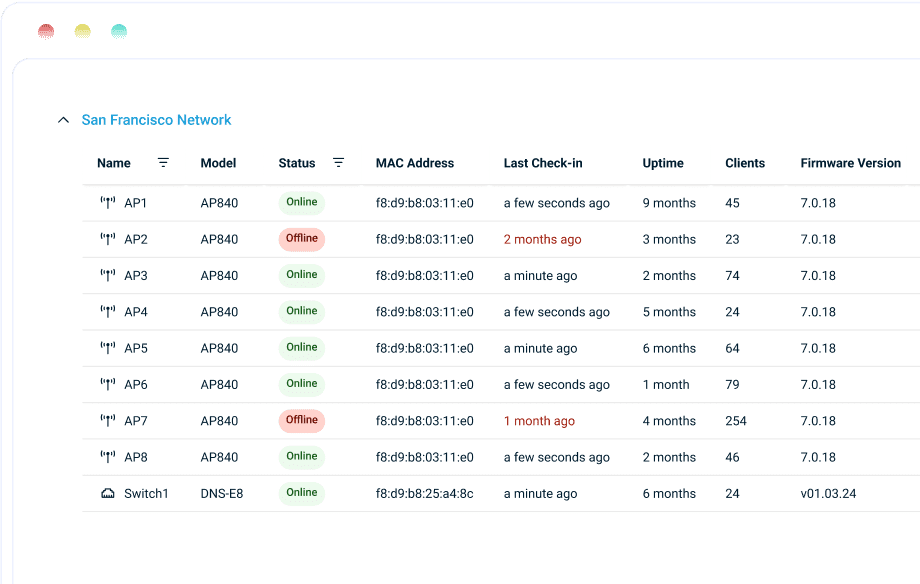Toggle the Online status badge for AP1

pyautogui.click(x=301, y=202)
